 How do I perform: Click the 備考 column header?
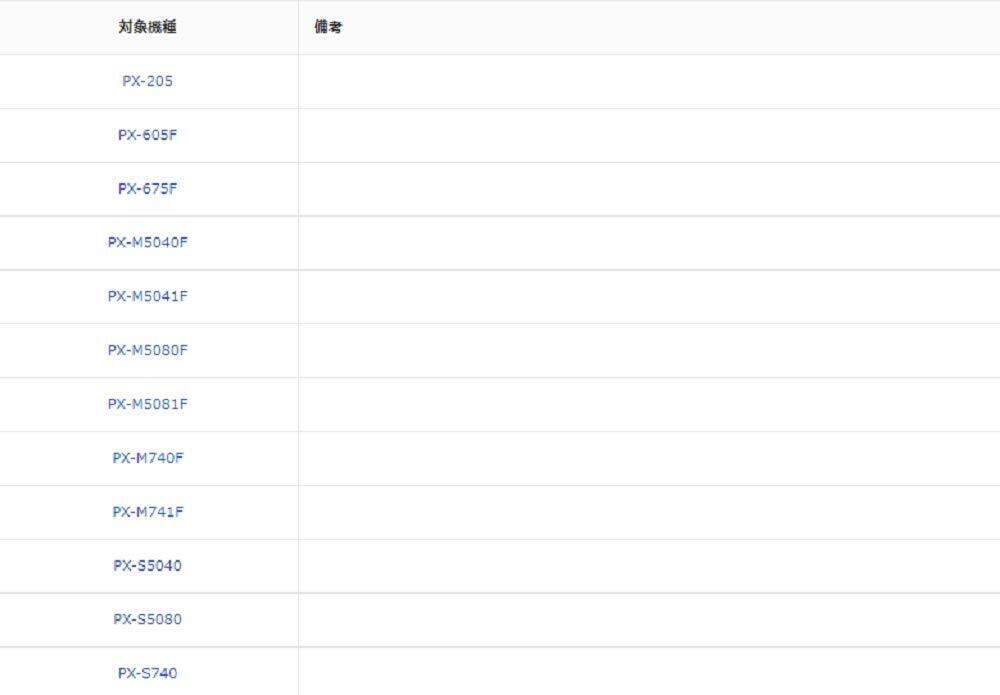[x=328, y=27]
